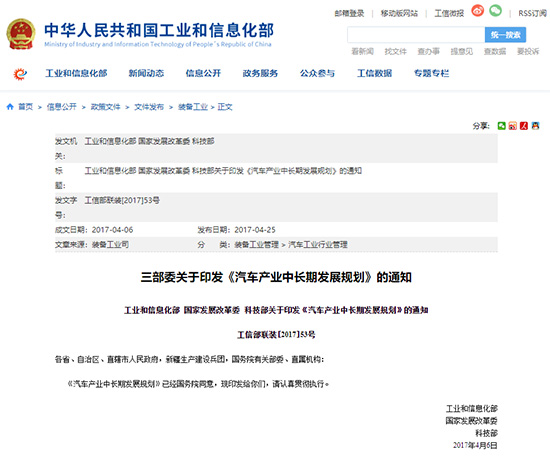
Task: Open 信息公开 navigation menu
Action: 203,73
